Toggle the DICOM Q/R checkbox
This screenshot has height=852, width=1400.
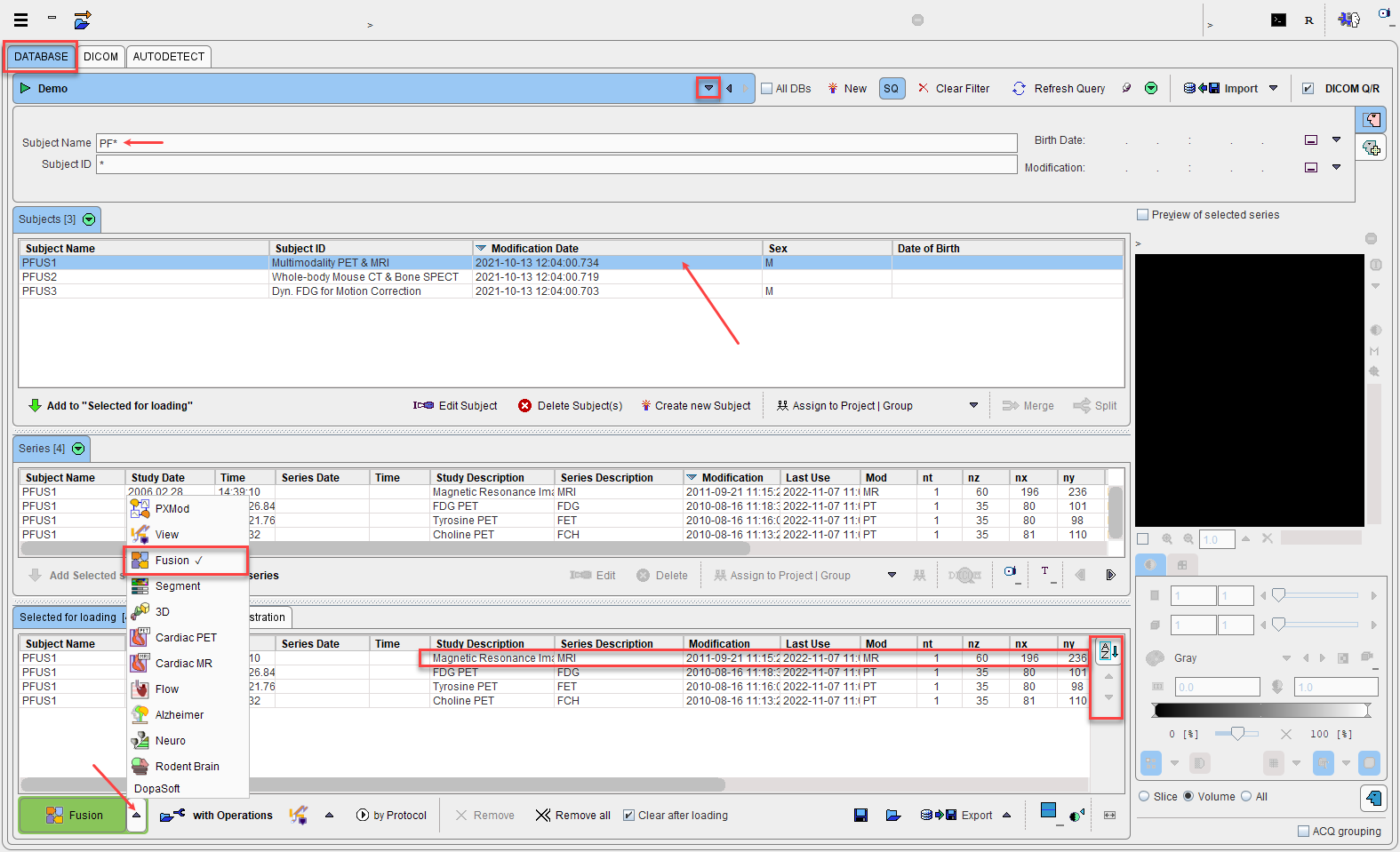point(1308,89)
